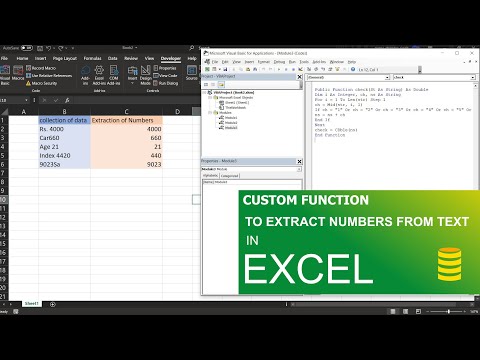This screenshot has height=360, width=480.
Task: Open the Excel search magnifier
Action: 192,48
